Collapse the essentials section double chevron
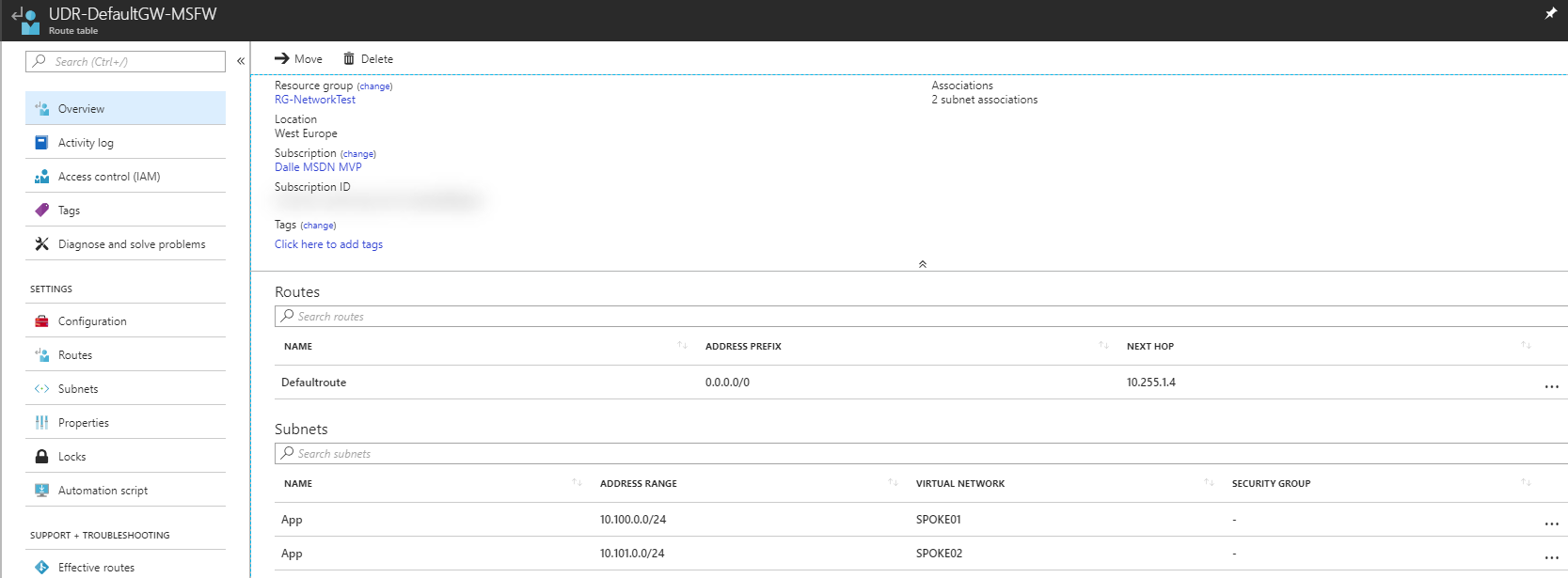 click(923, 264)
